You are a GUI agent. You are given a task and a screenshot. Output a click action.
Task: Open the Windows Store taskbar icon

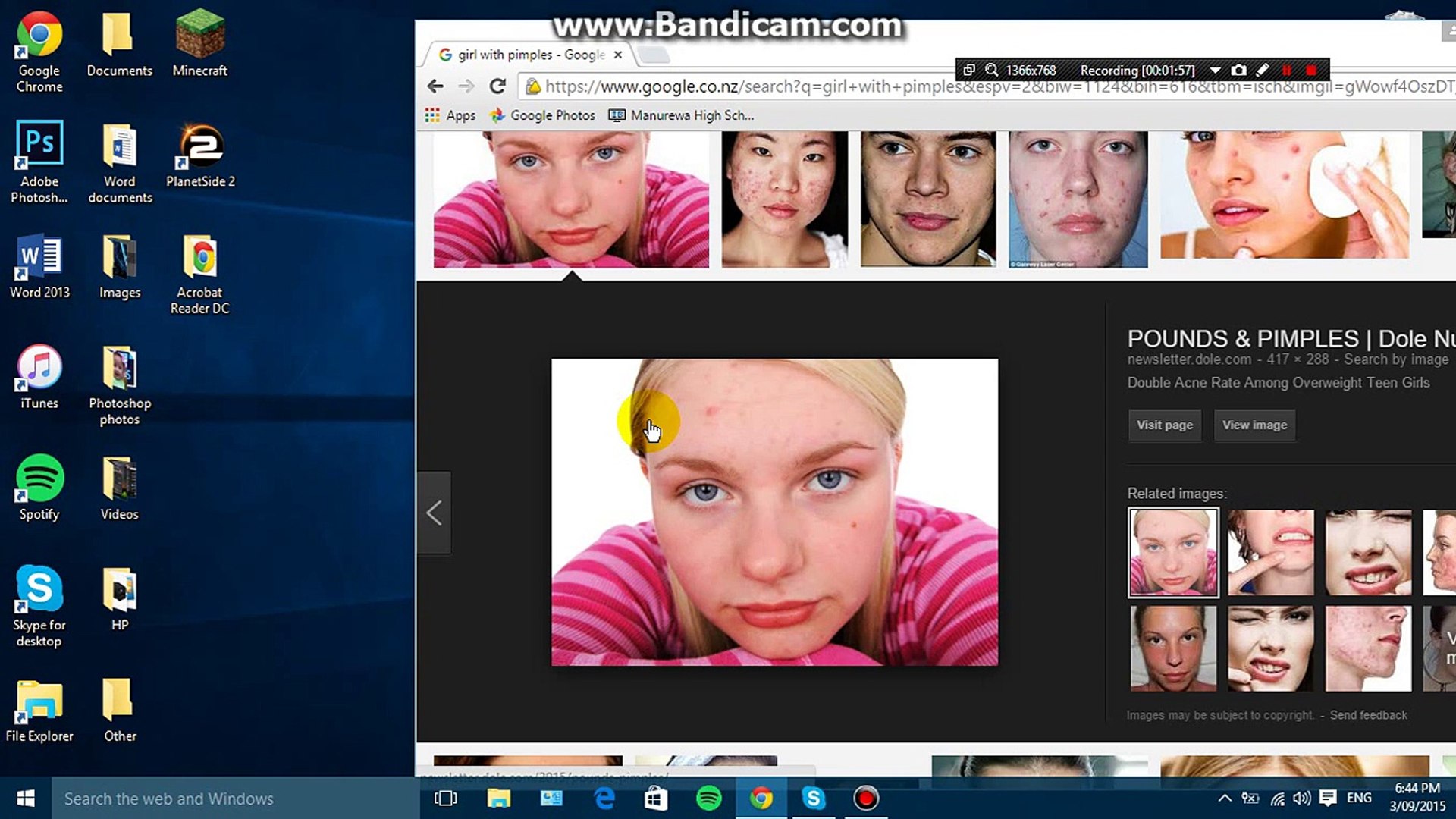coord(656,798)
